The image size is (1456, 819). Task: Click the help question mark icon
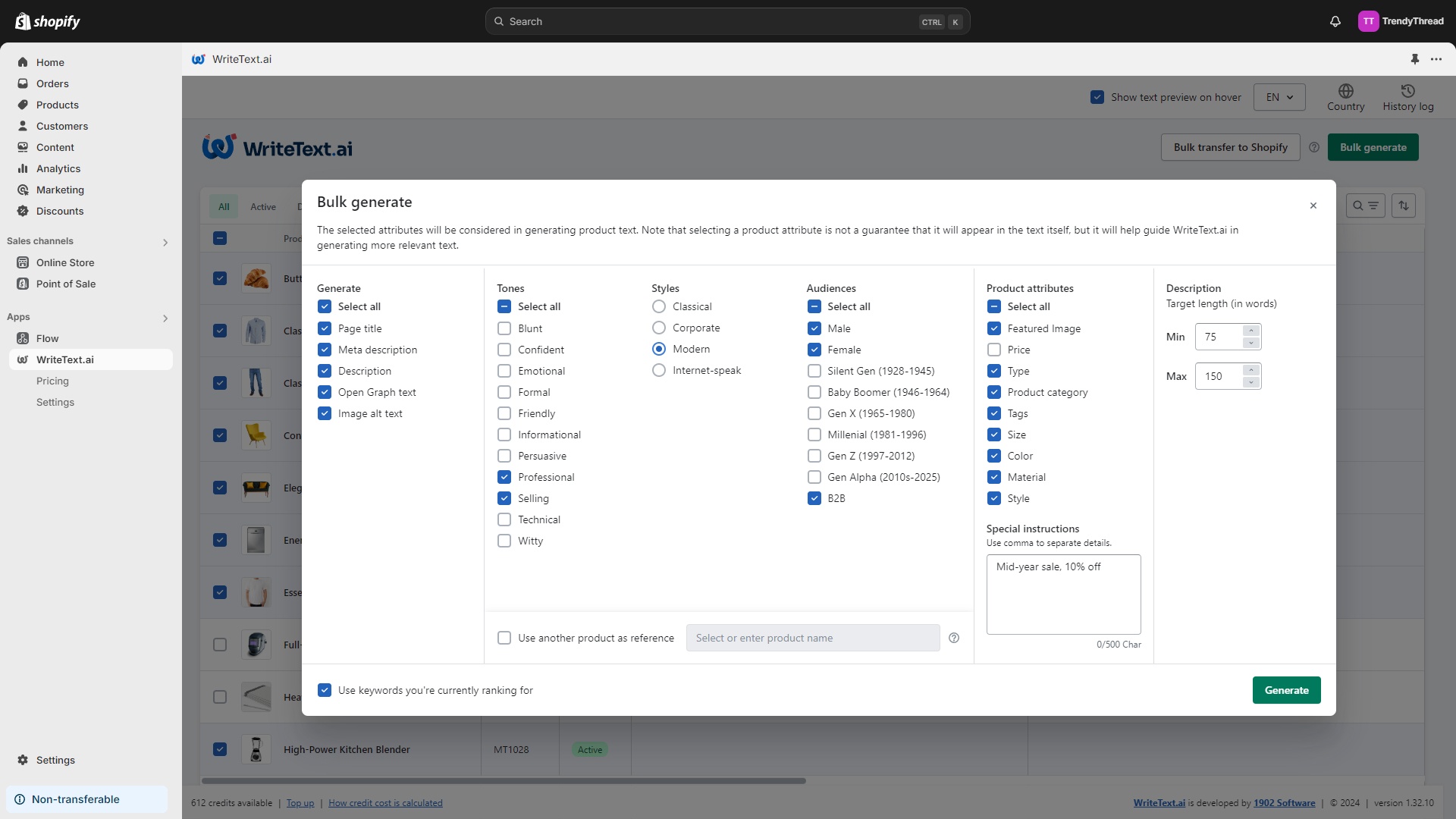click(954, 638)
